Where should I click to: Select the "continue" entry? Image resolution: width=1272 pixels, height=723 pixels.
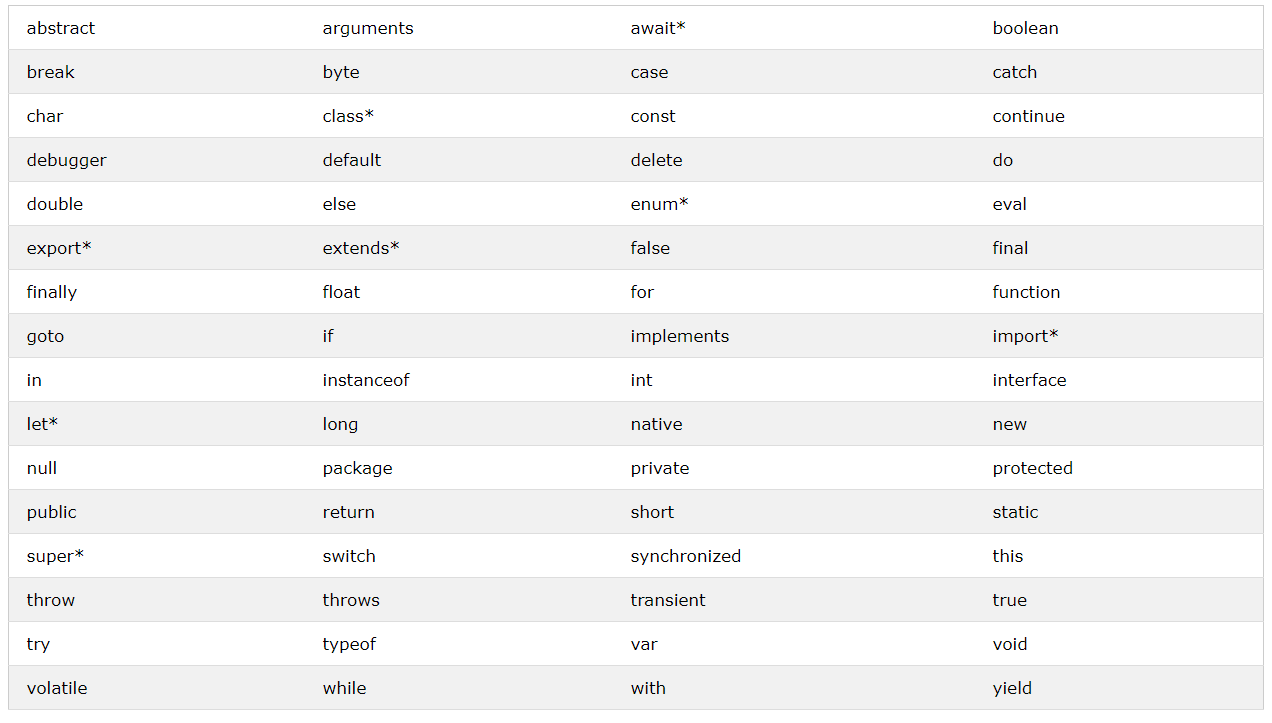[1028, 116]
